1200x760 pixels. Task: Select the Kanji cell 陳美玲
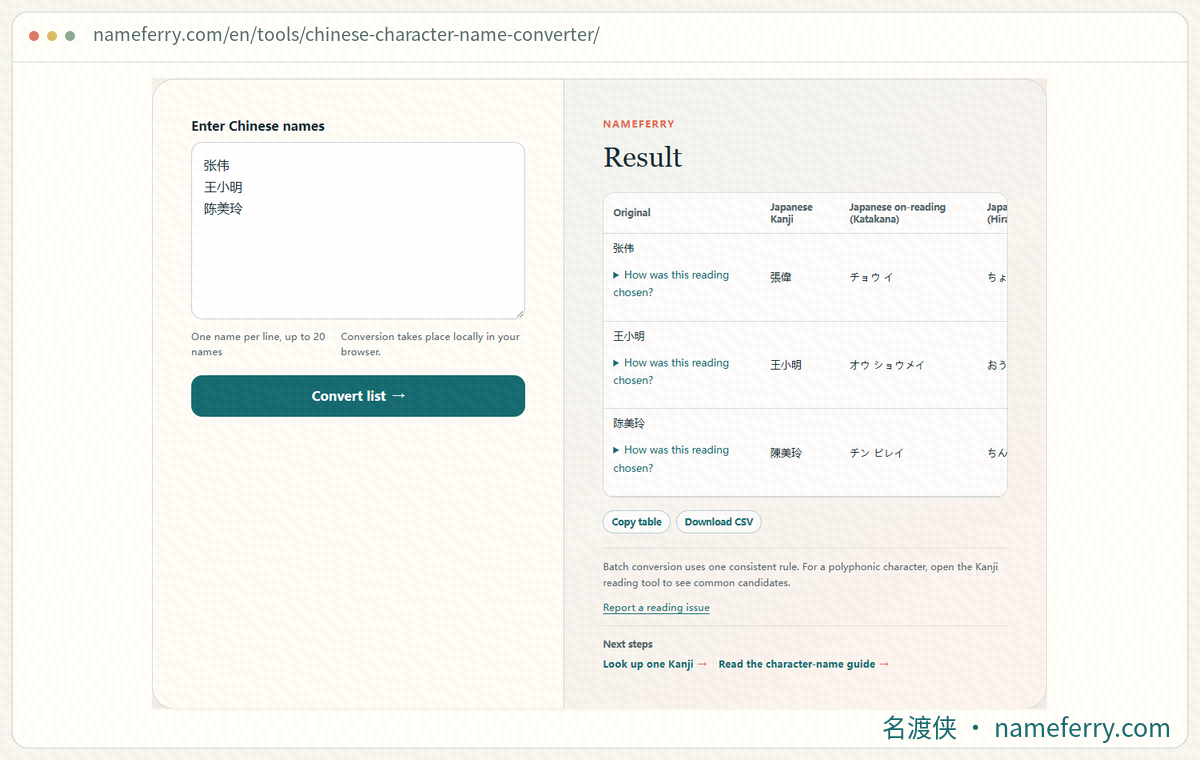coord(786,453)
